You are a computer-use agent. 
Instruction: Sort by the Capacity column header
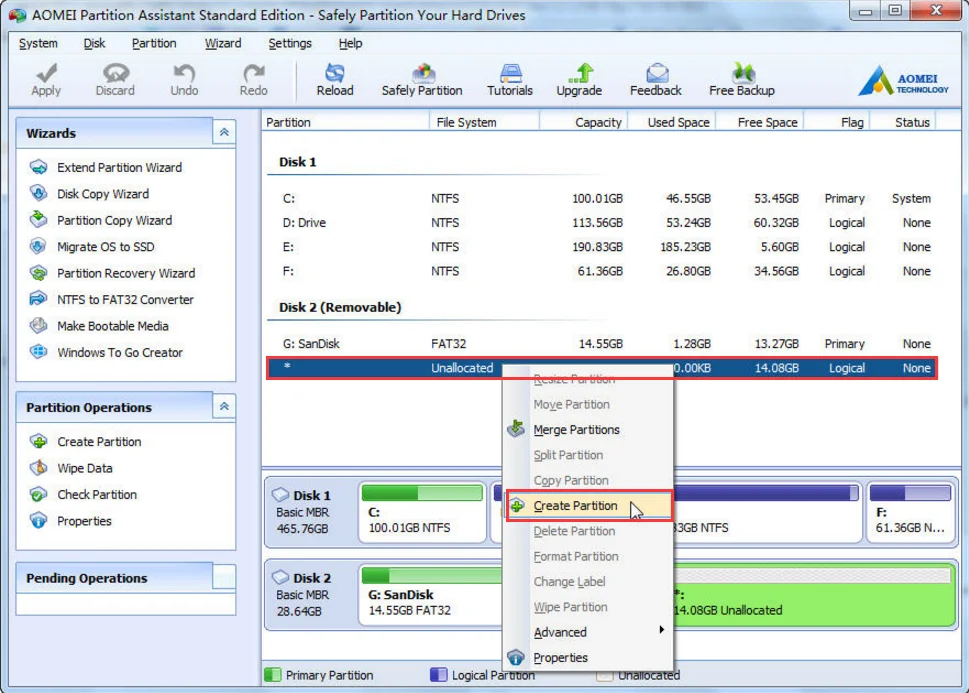[584, 122]
